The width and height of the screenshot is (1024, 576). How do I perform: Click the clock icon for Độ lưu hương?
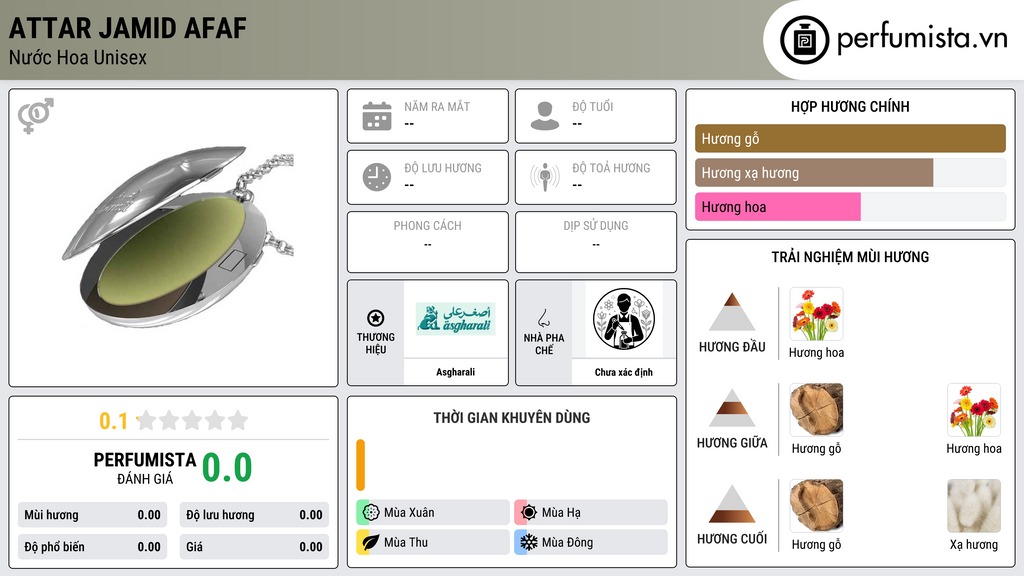[377, 177]
